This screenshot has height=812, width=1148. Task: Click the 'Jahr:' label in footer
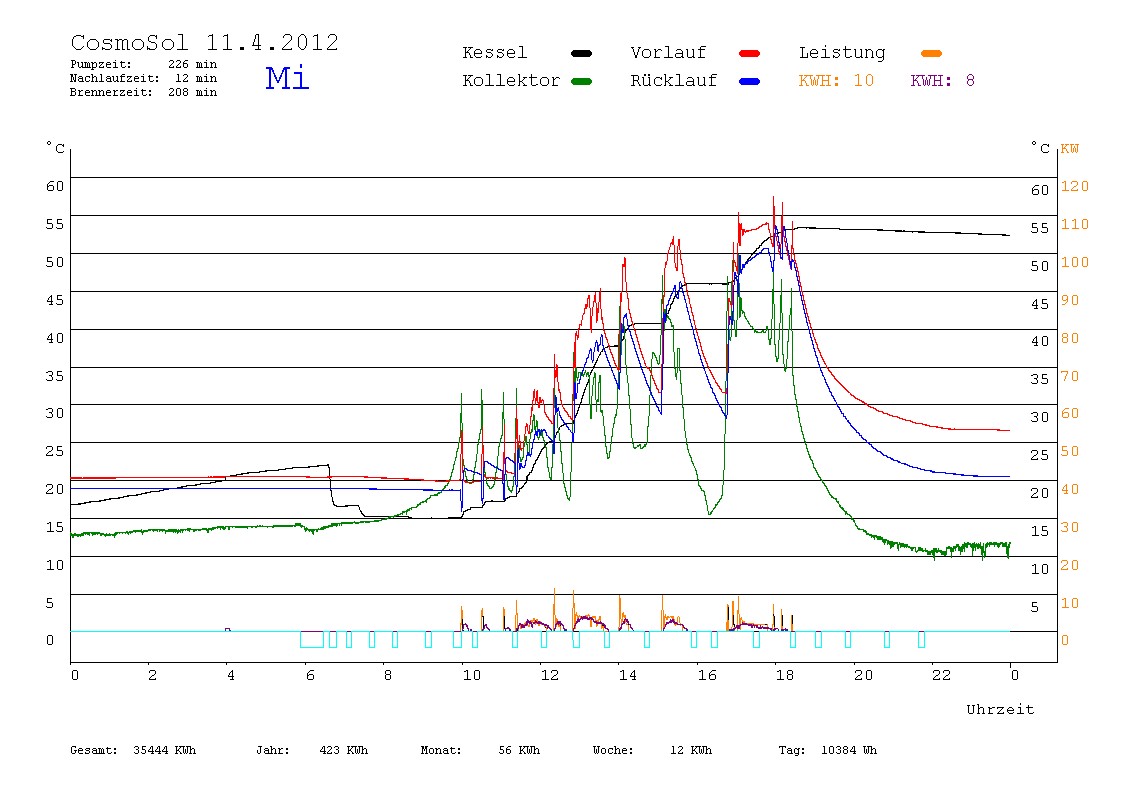point(272,750)
